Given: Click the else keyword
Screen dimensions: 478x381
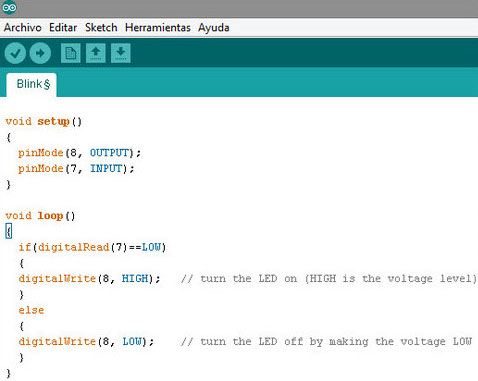Looking at the screenshot, I should click(31, 310).
